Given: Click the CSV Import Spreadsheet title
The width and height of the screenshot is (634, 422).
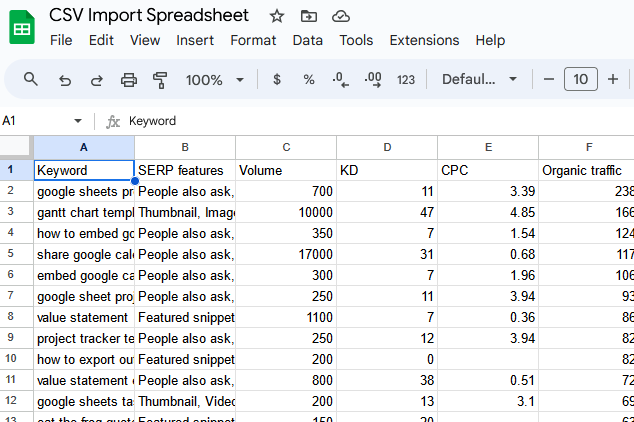Looking at the screenshot, I should click(x=149, y=16).
